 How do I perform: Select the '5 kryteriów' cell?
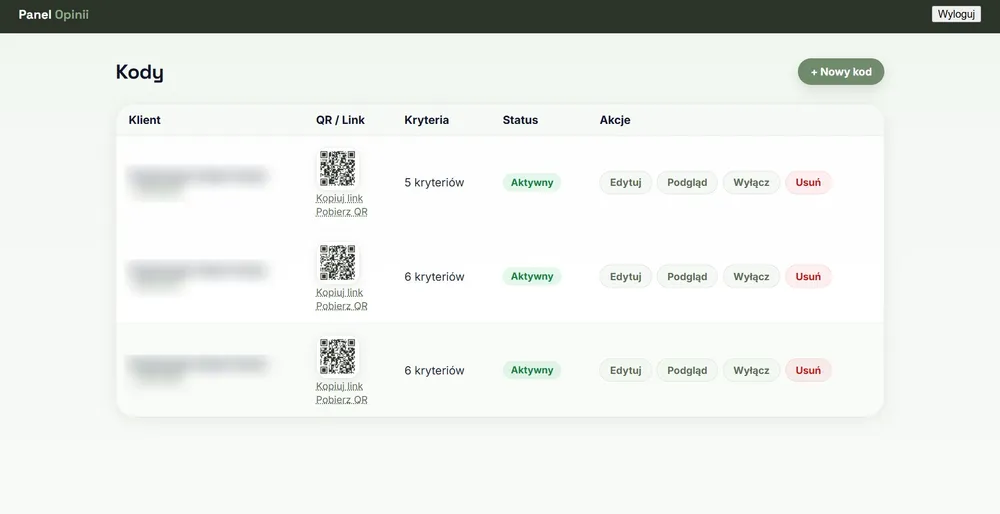(x=434, y=182)
